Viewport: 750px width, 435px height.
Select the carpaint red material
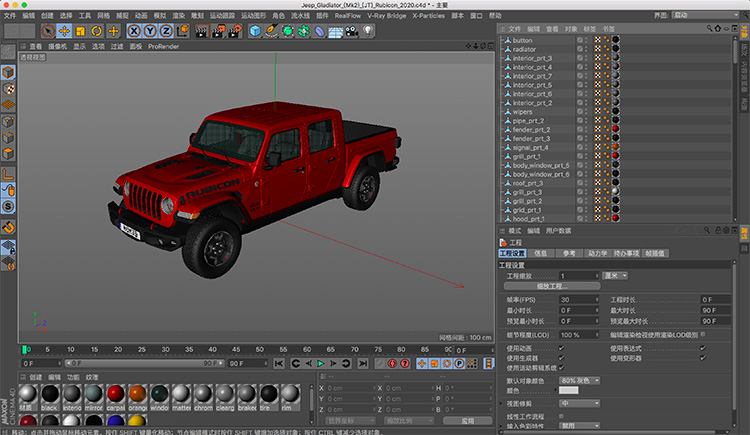pyautogui.click(x=115, y=397)
